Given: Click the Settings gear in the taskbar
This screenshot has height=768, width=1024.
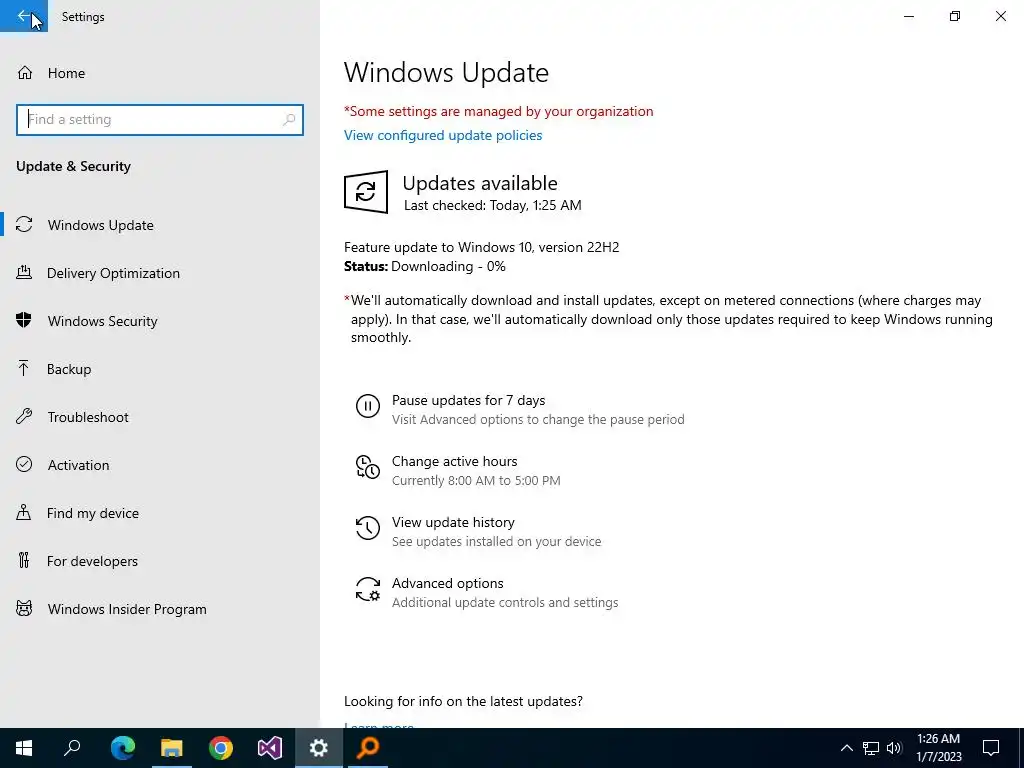Looking at the screenshot, I should [319, 748].
